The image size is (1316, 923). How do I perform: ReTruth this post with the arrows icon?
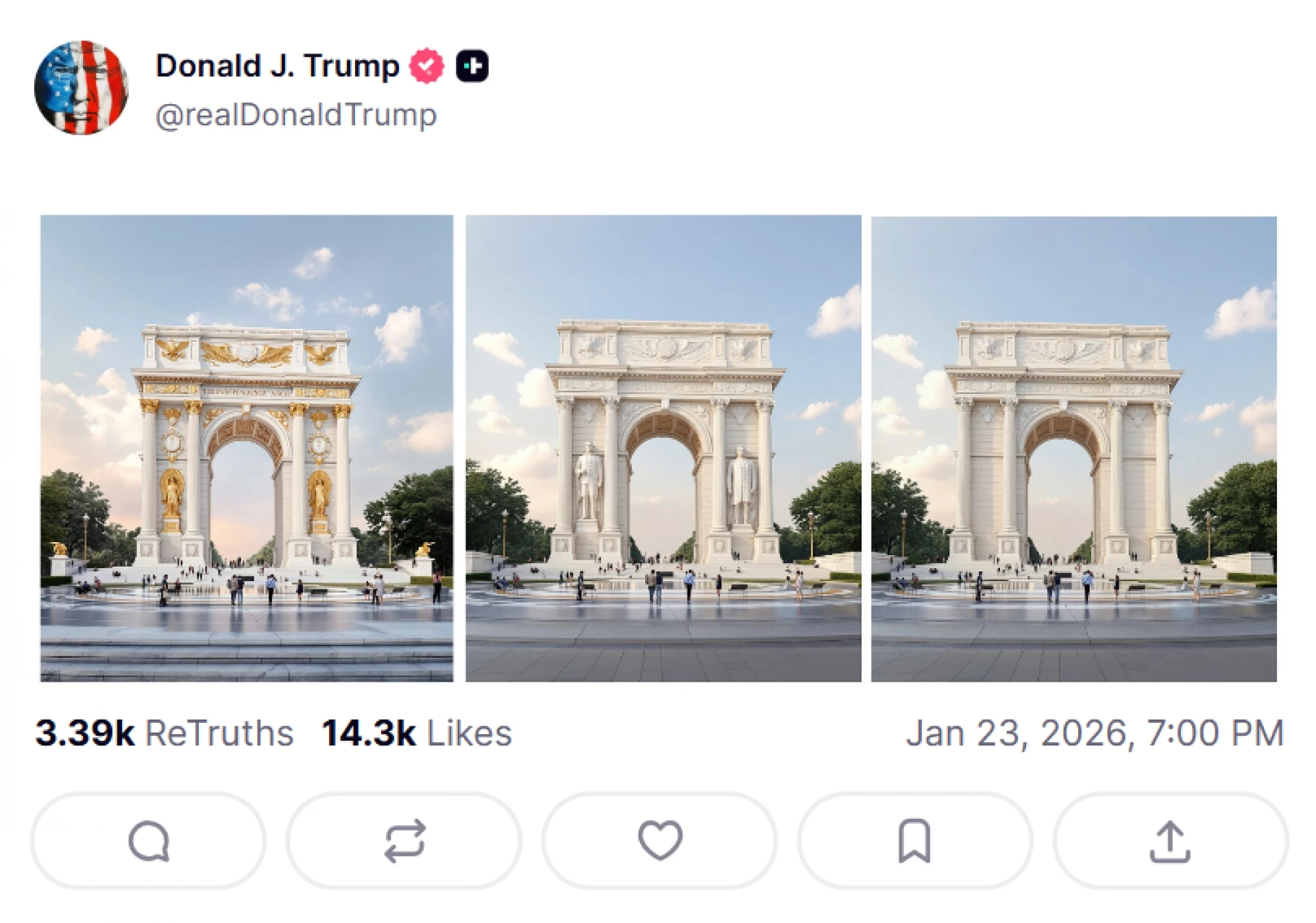point(404,841)
